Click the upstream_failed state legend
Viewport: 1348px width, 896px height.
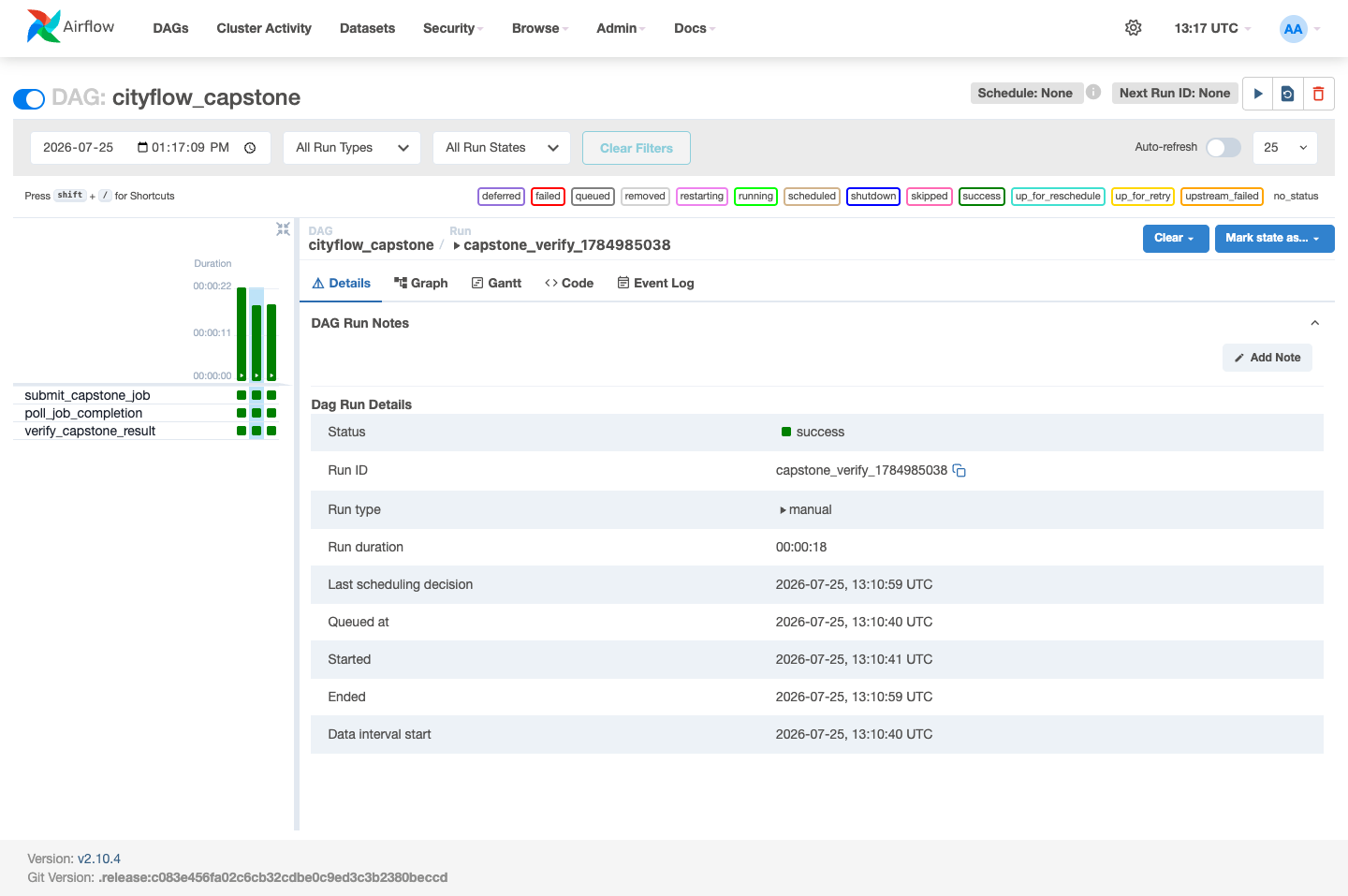click(1222, 197)
